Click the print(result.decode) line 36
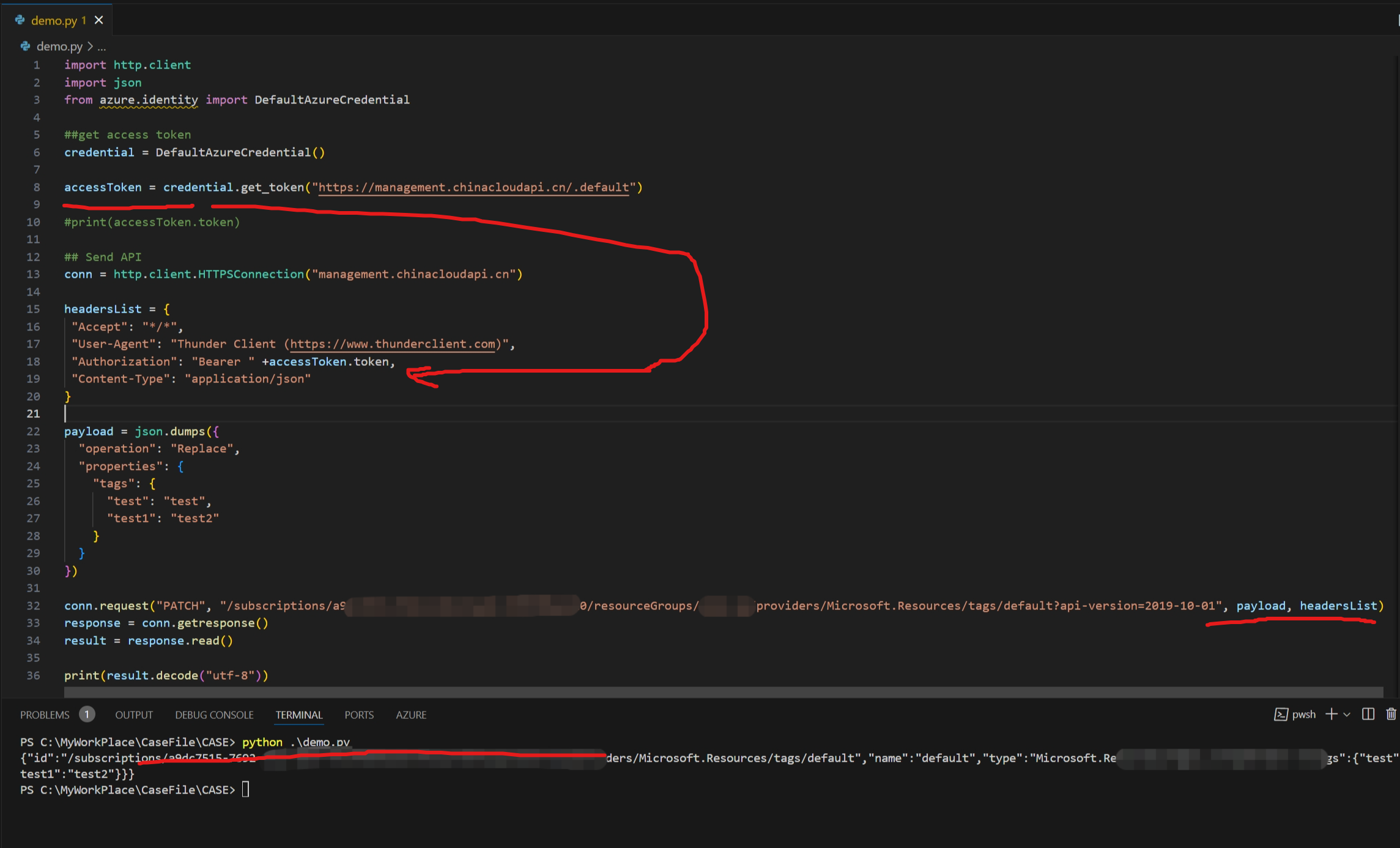1400x848 pixels. [166, 675]
